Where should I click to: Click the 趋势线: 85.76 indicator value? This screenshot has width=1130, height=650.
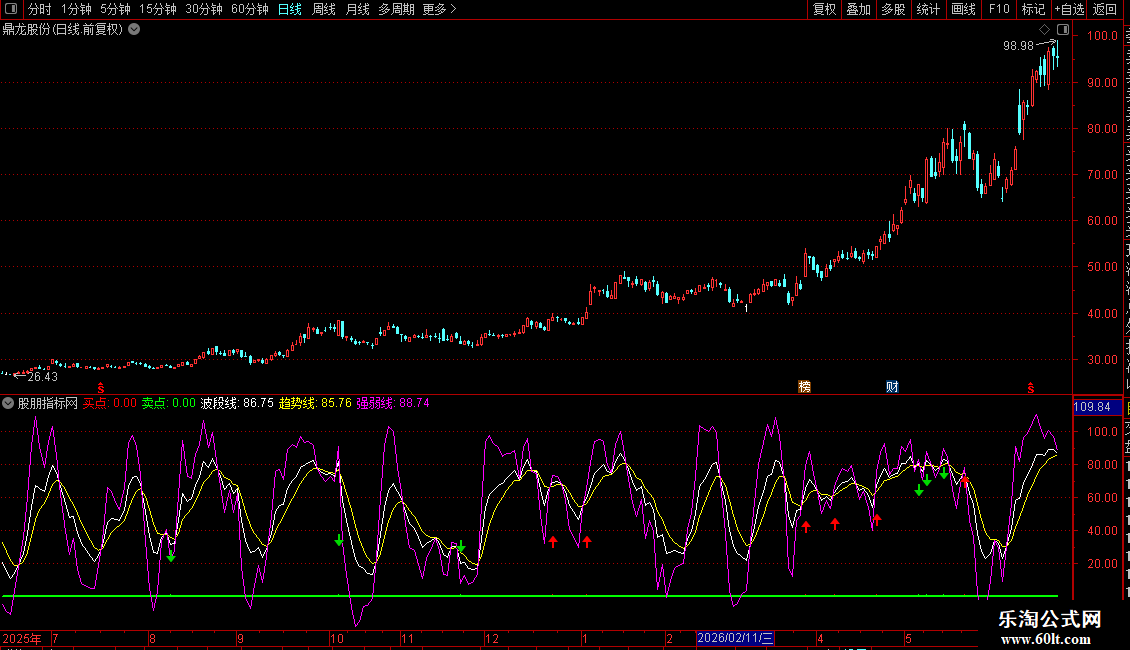(x=315, y=403)
